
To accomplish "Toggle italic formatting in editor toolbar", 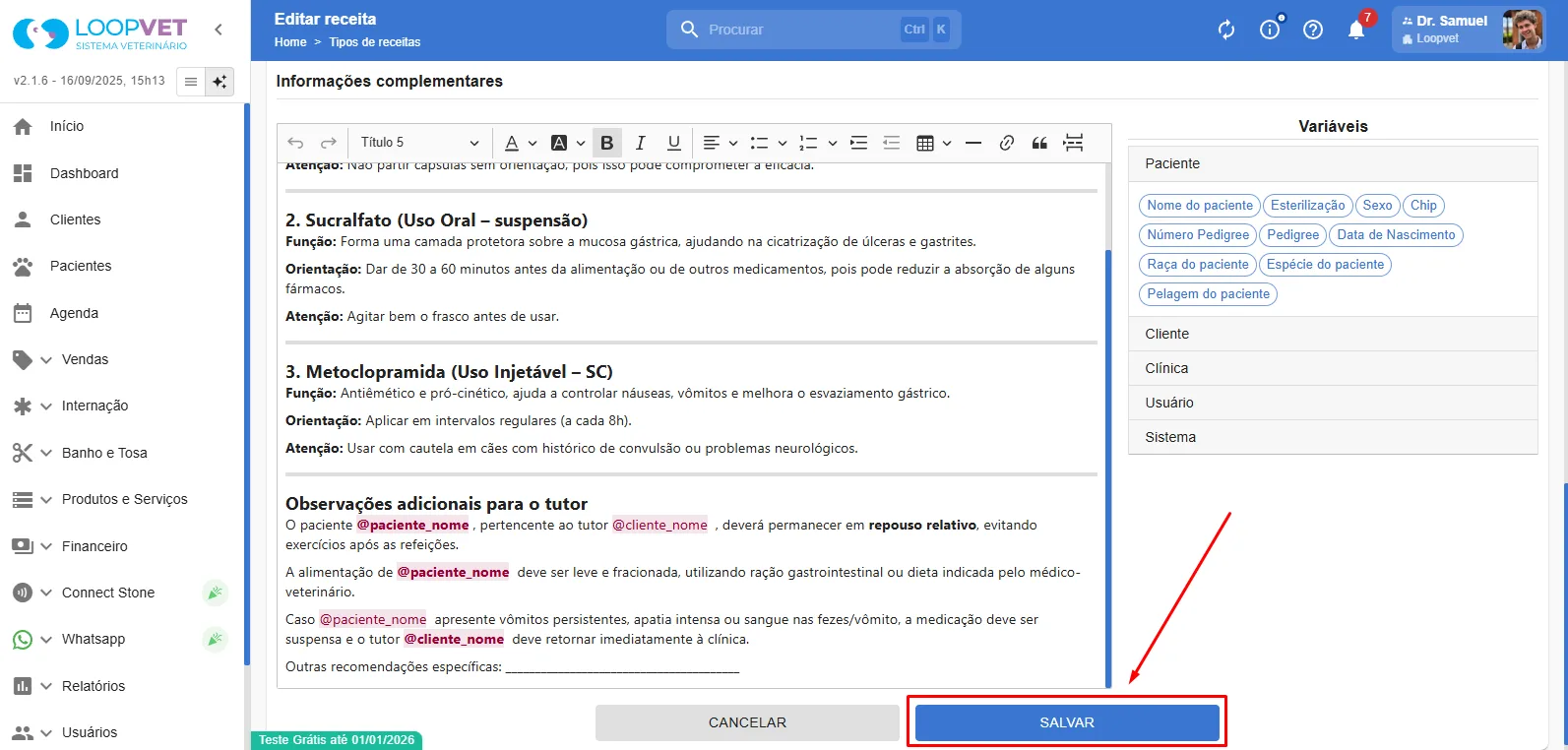I will [641, 143].
